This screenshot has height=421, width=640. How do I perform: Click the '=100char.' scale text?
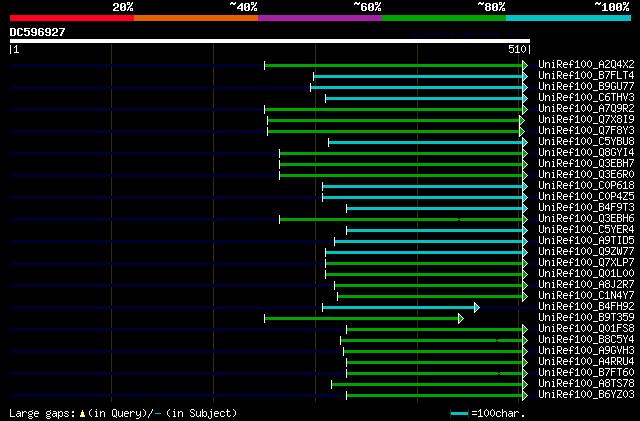tap(498, 413)
